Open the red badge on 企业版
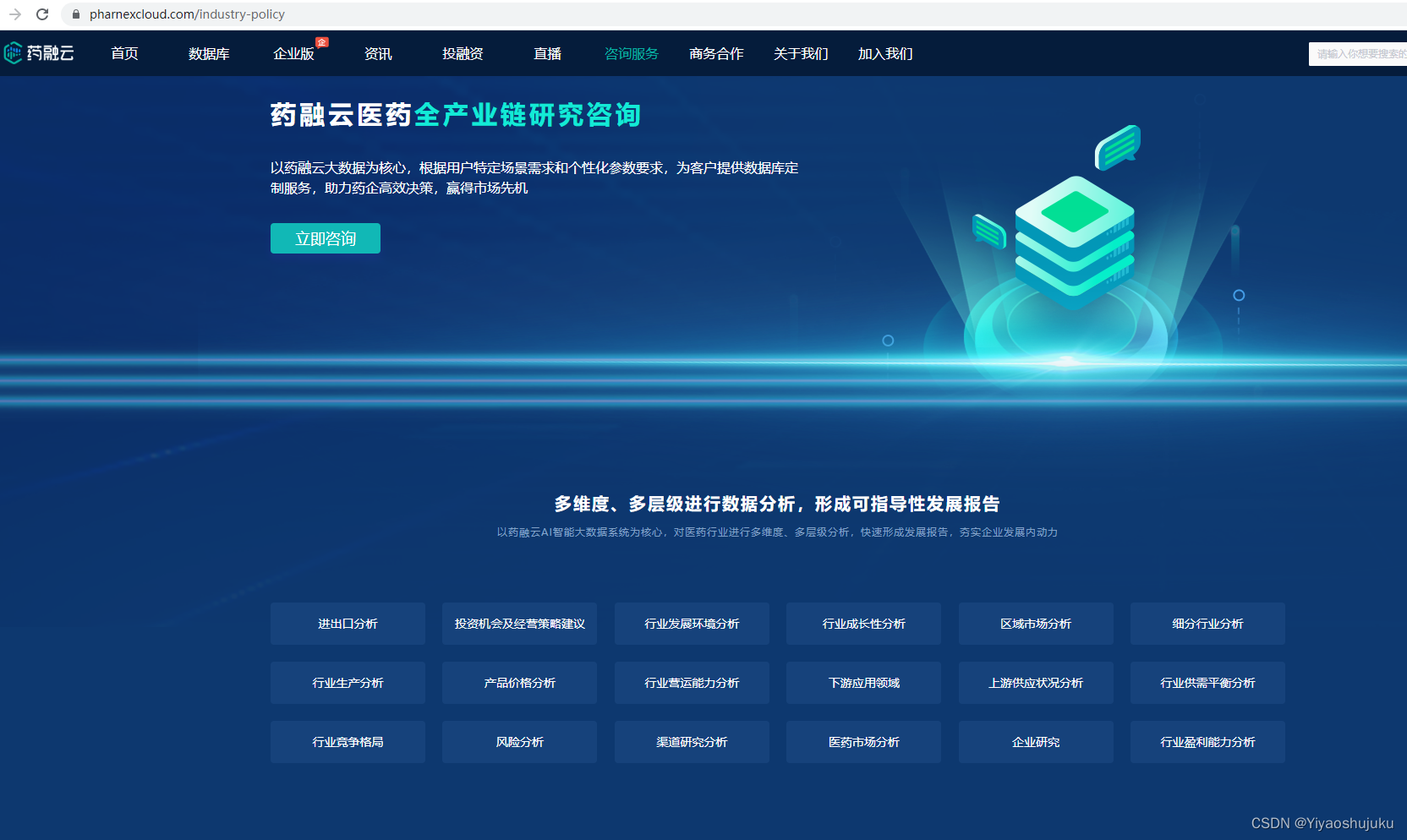1407x840 pixels. click(322, 42)
